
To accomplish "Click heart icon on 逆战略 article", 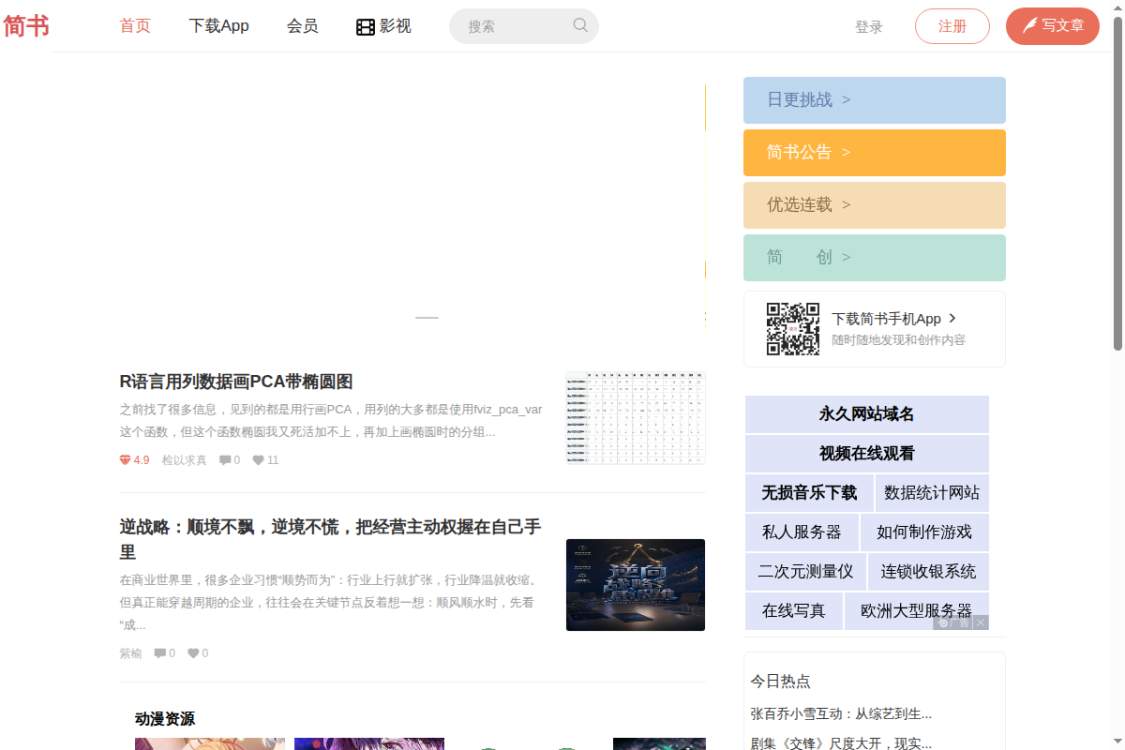I will point(193,653).
